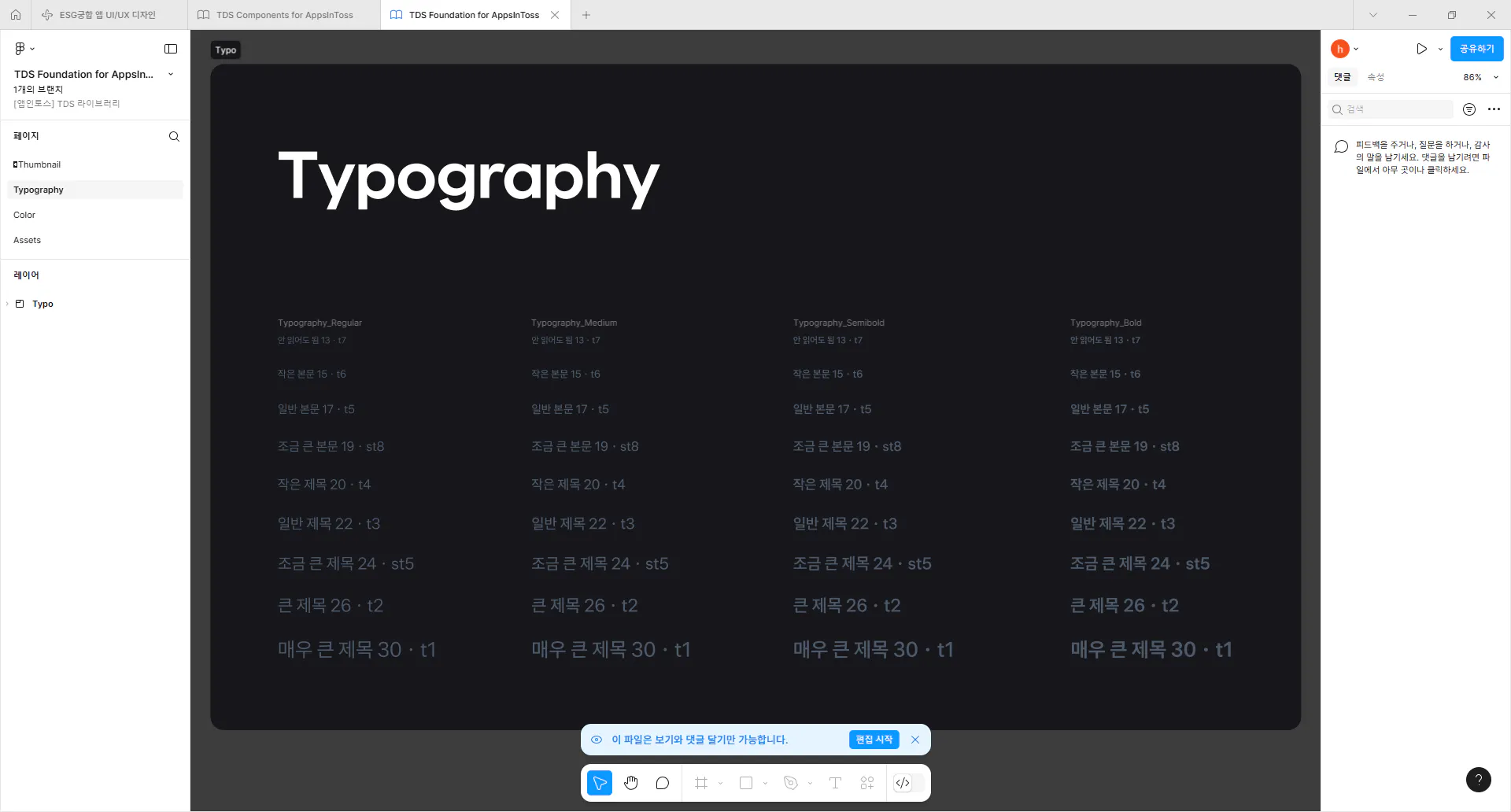Select the Rectangle shape tool
The width and height of the screenshot is (1511, 812).
(x=746, y=783)
